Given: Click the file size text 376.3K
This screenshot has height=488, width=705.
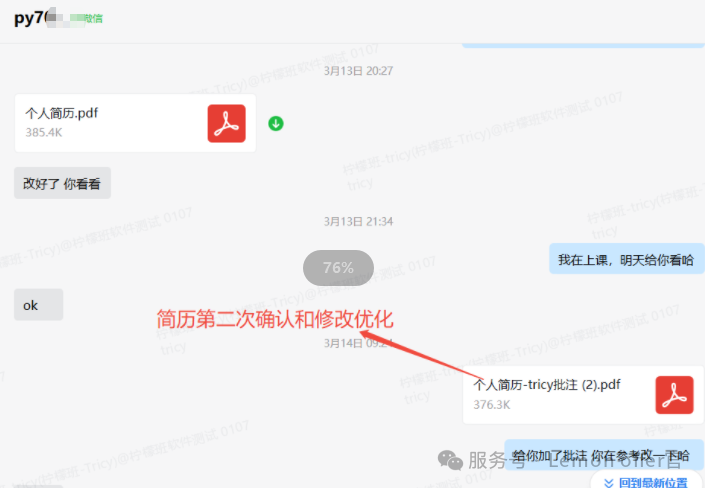Looking at the screenshot, I should (491, 405).
